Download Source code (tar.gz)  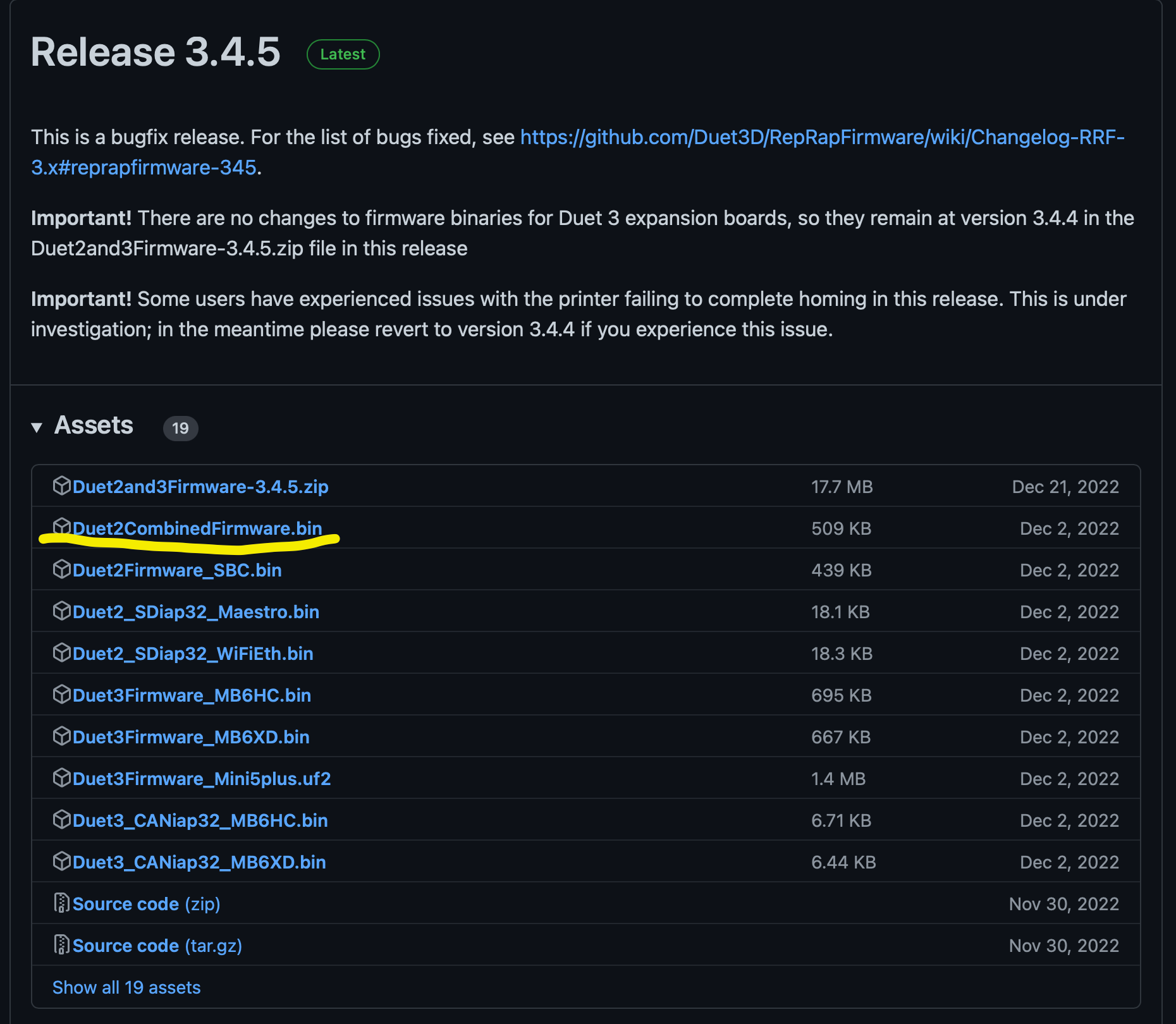[157, 946]
